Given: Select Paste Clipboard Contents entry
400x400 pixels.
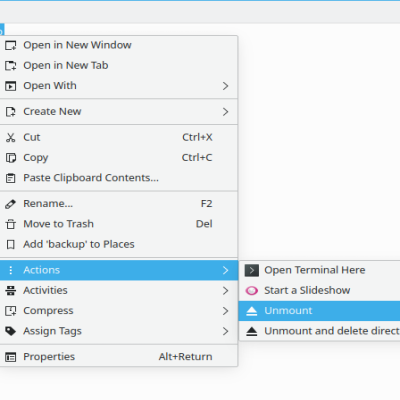Looking at the screenshot, I should [119, 178].
